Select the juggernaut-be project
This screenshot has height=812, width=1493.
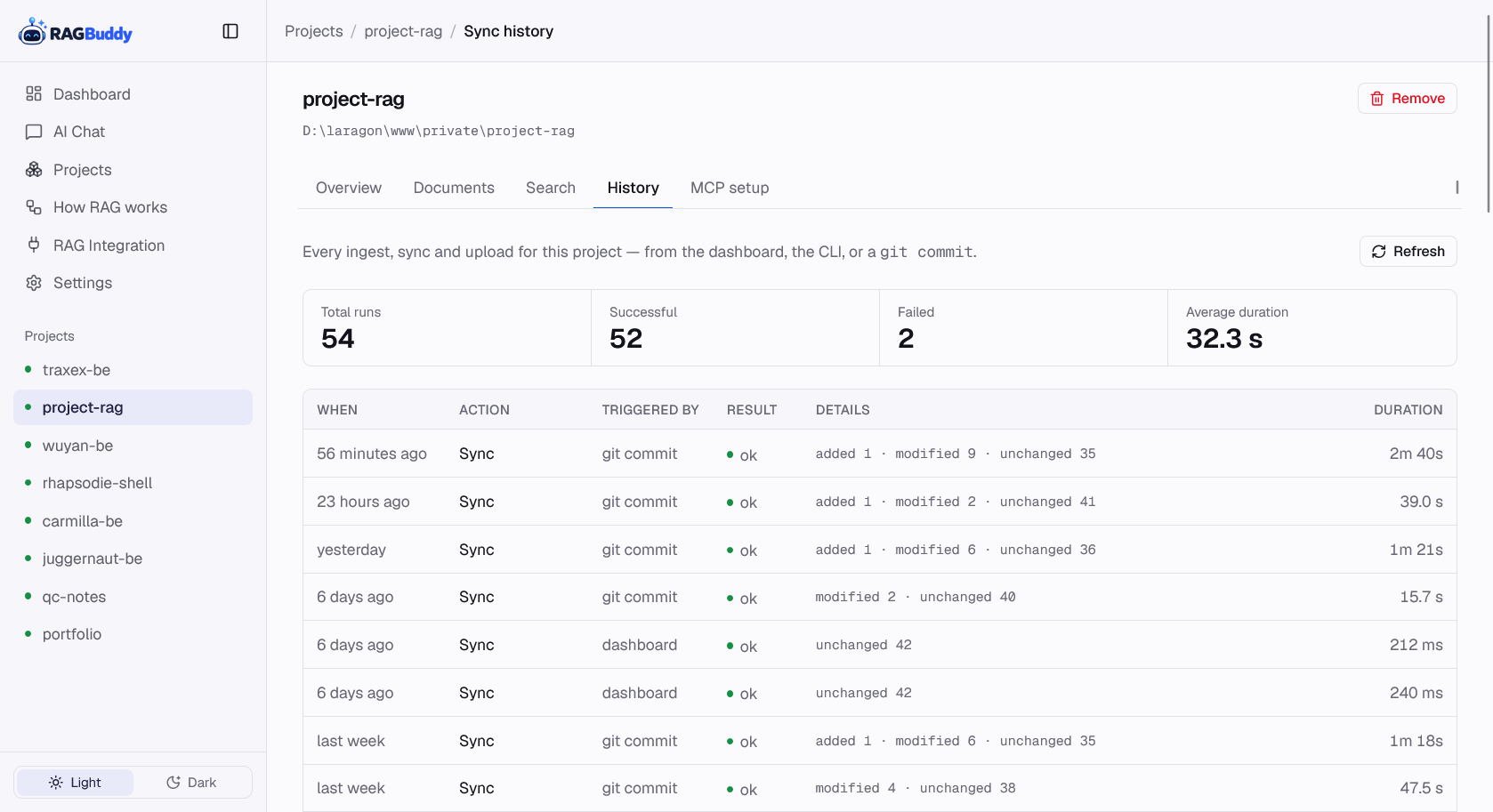133,559
